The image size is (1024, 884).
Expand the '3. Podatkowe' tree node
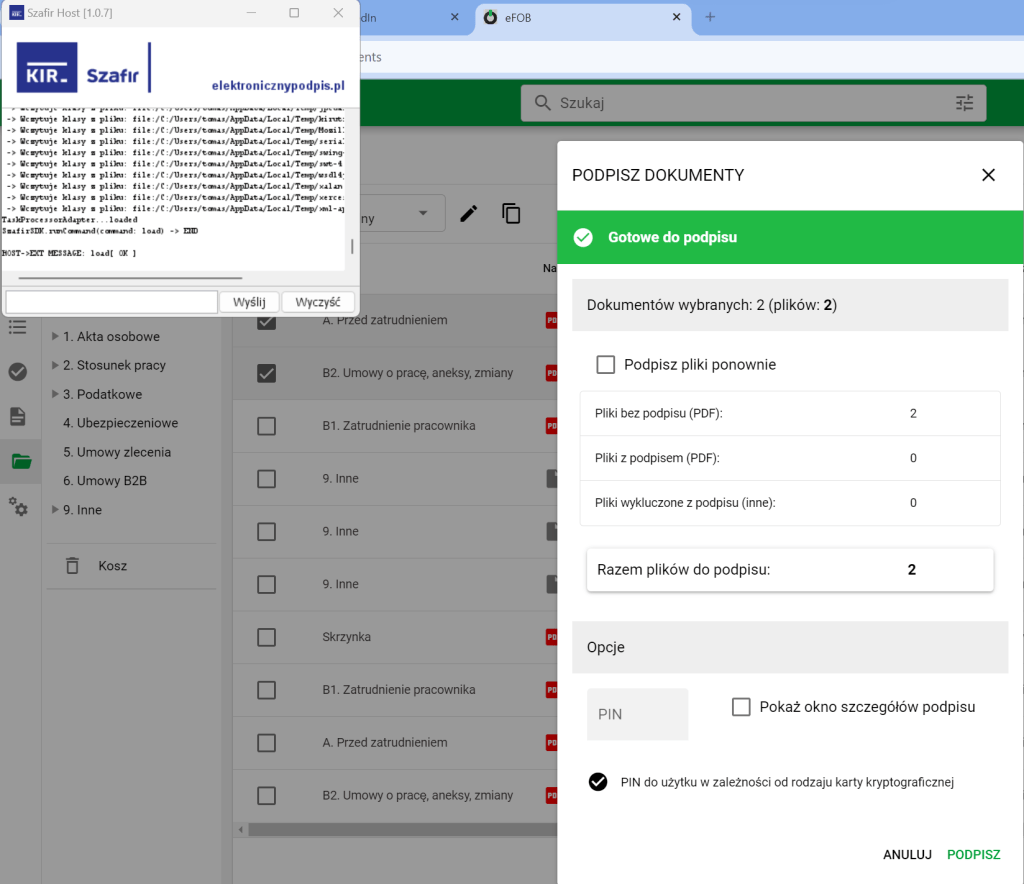[54, 395]
